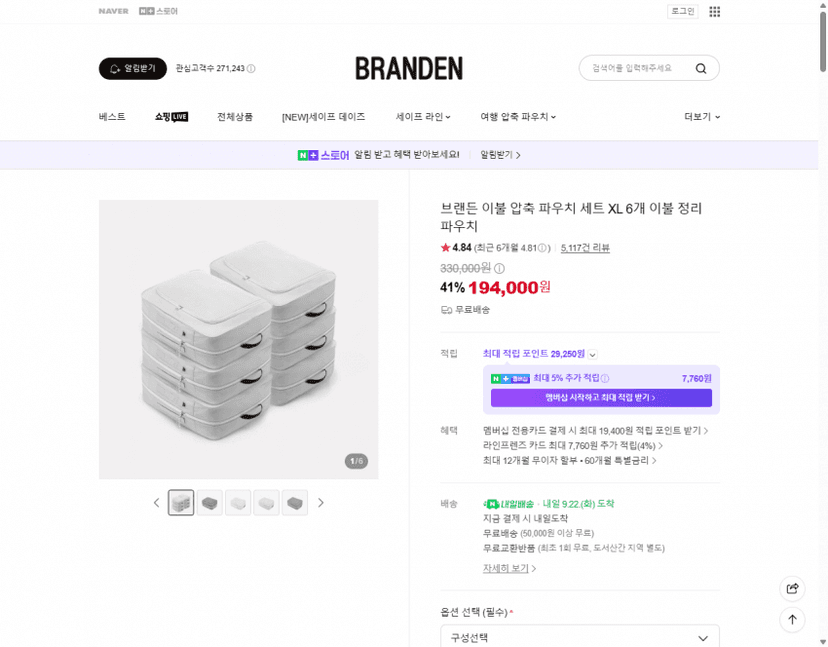
Task: Click info icon next to 최대 5% 추가 적립
Action: (605, 378)
